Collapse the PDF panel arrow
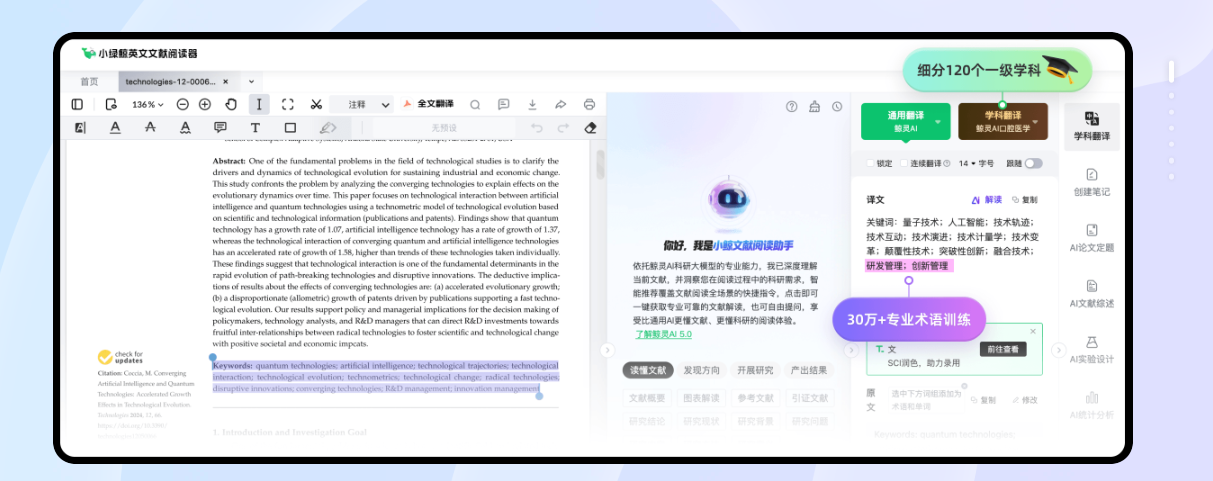Viewport: 1213px width, 481px height. 606,350
